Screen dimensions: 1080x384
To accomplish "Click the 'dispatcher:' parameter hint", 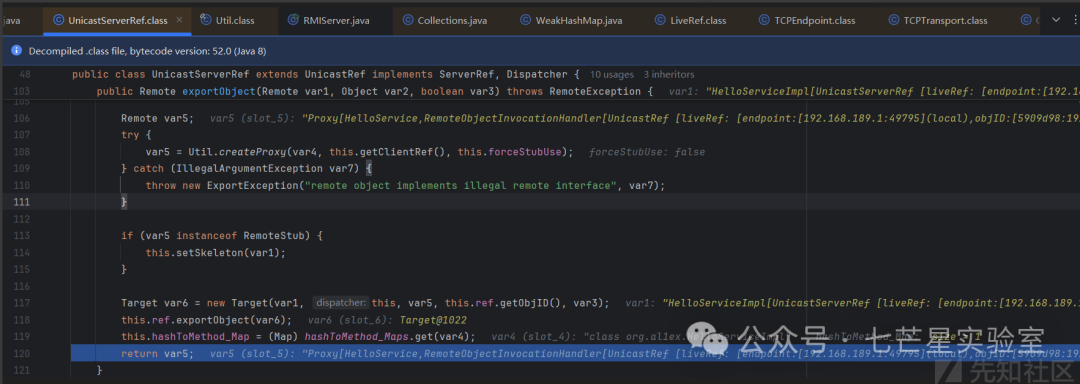I will (x=340, y=303).
